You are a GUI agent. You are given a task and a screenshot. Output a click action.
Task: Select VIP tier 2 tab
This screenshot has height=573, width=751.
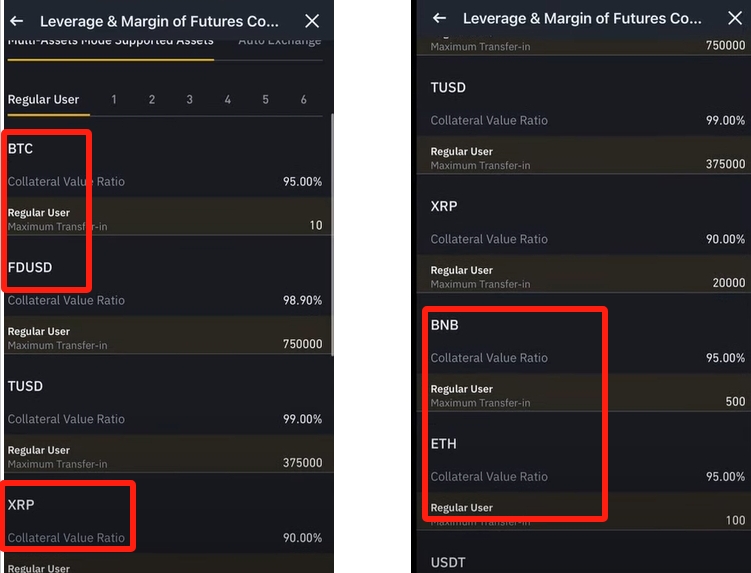coord(152,99)
